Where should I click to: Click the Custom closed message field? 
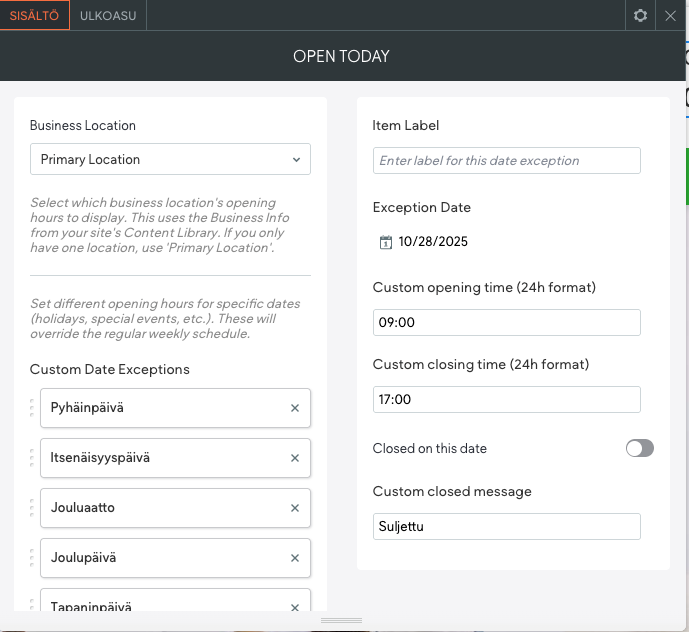(506, 526)
